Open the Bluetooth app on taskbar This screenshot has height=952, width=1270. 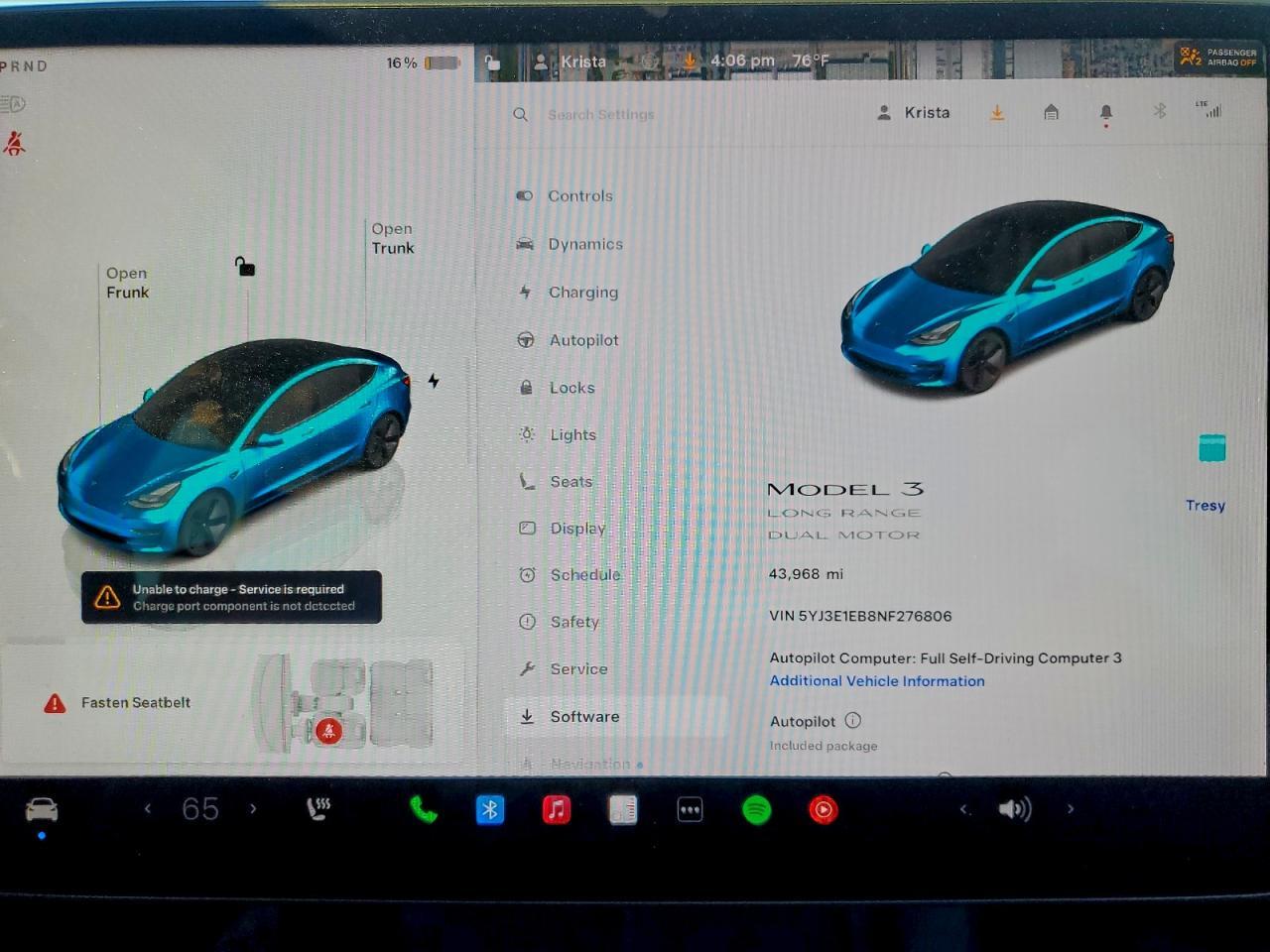tap(490, 810)
